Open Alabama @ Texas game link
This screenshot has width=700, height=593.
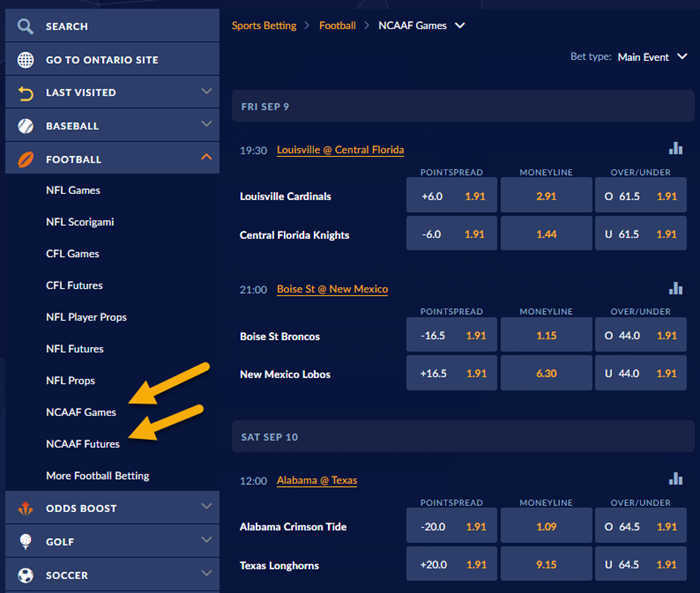[x=317, y=480]
